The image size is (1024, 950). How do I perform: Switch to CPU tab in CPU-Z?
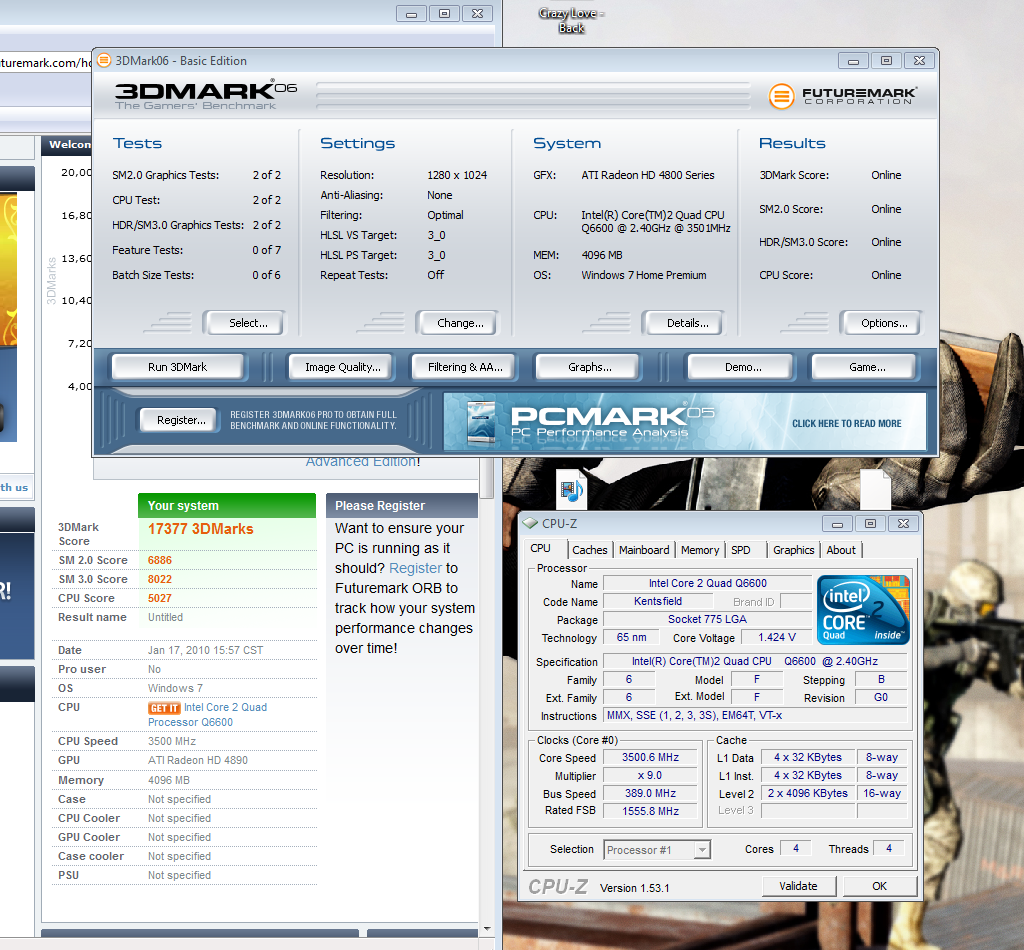[x=540, y=548]
